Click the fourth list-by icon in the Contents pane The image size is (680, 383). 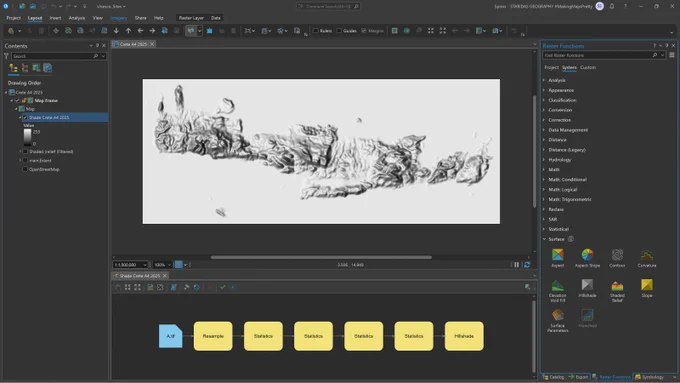tap(47, 68)
